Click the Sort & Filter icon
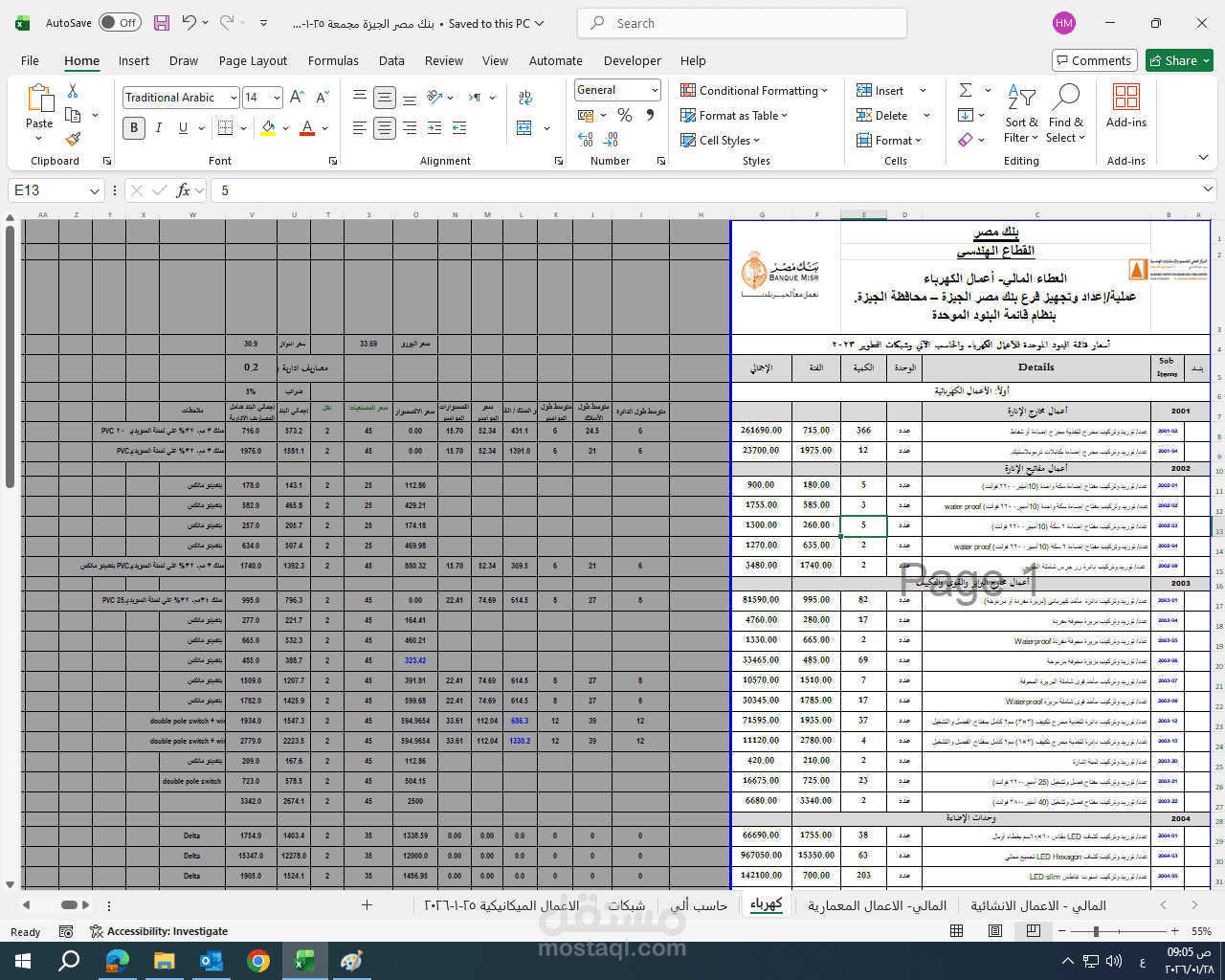Viewport: 1225px width, 980px height. pyautogui.click(x=1021, y=99)
